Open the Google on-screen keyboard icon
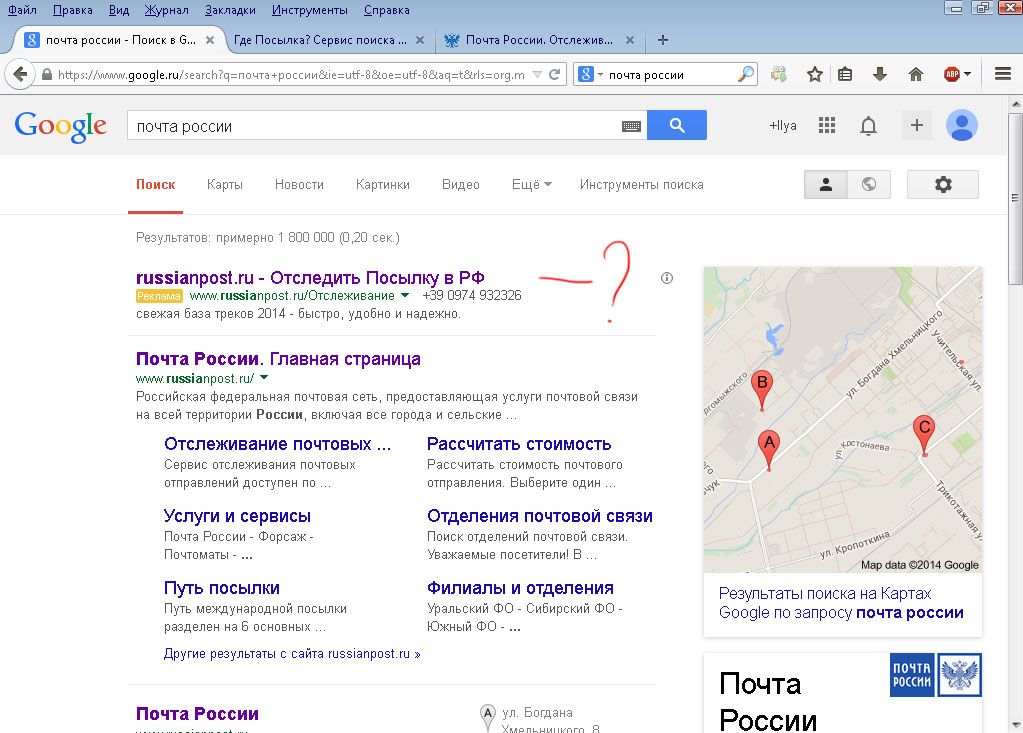The width and height of the screenshot is (1023, 733). pos(631,127)
